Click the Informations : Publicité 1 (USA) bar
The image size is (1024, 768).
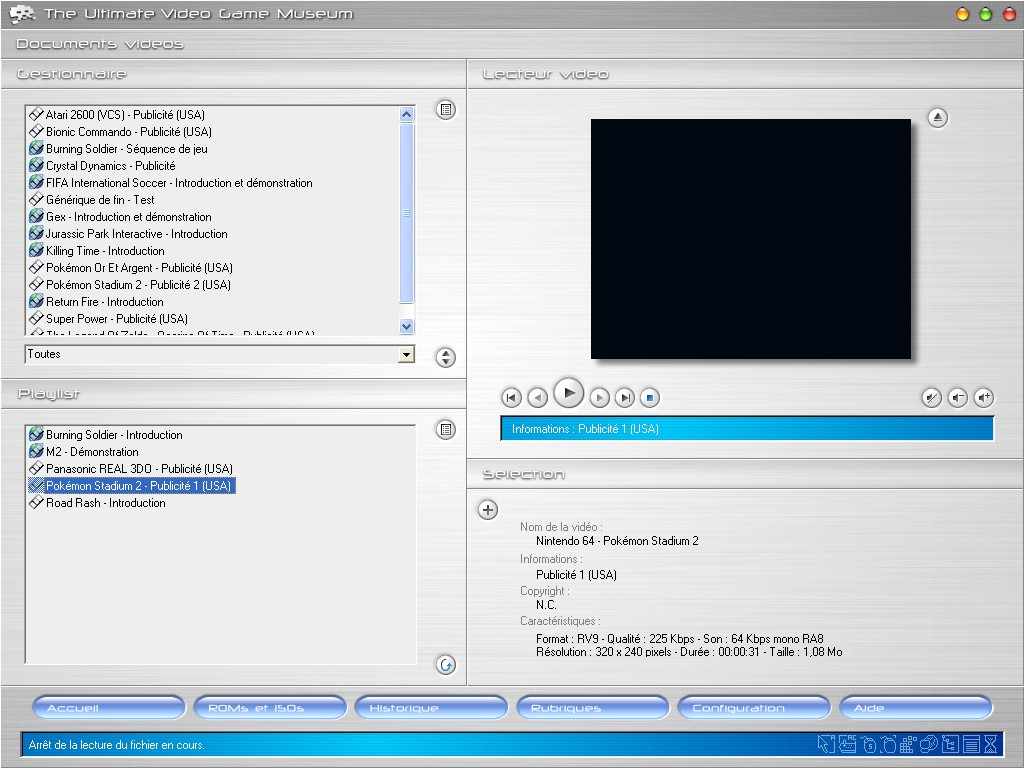pyautogui.click(x=747, y=428)
